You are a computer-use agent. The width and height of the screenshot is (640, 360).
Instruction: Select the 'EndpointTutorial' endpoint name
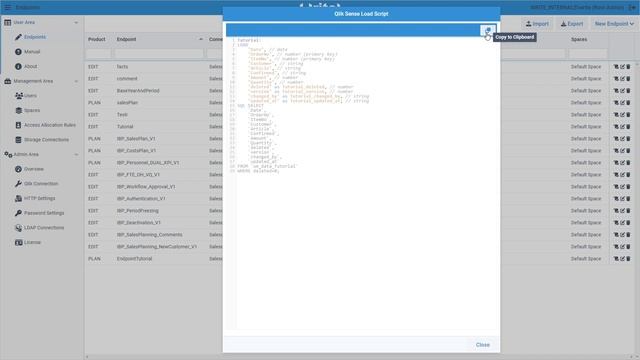[134, 259]
